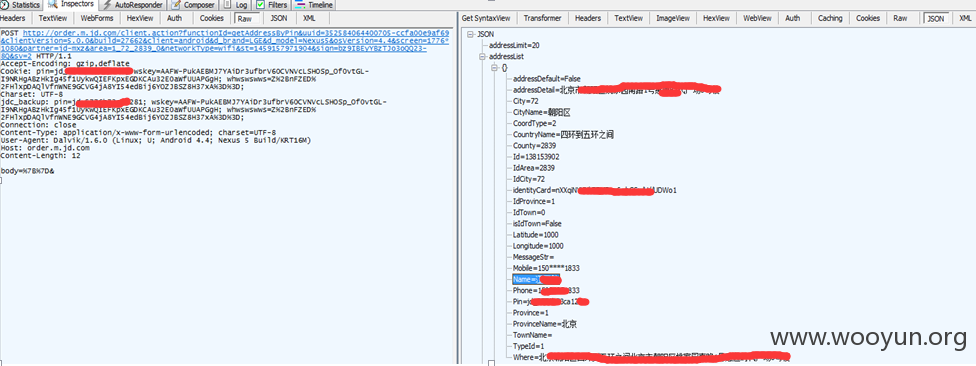Select the CountryName=四环到五环之间 row

point(563,134)
